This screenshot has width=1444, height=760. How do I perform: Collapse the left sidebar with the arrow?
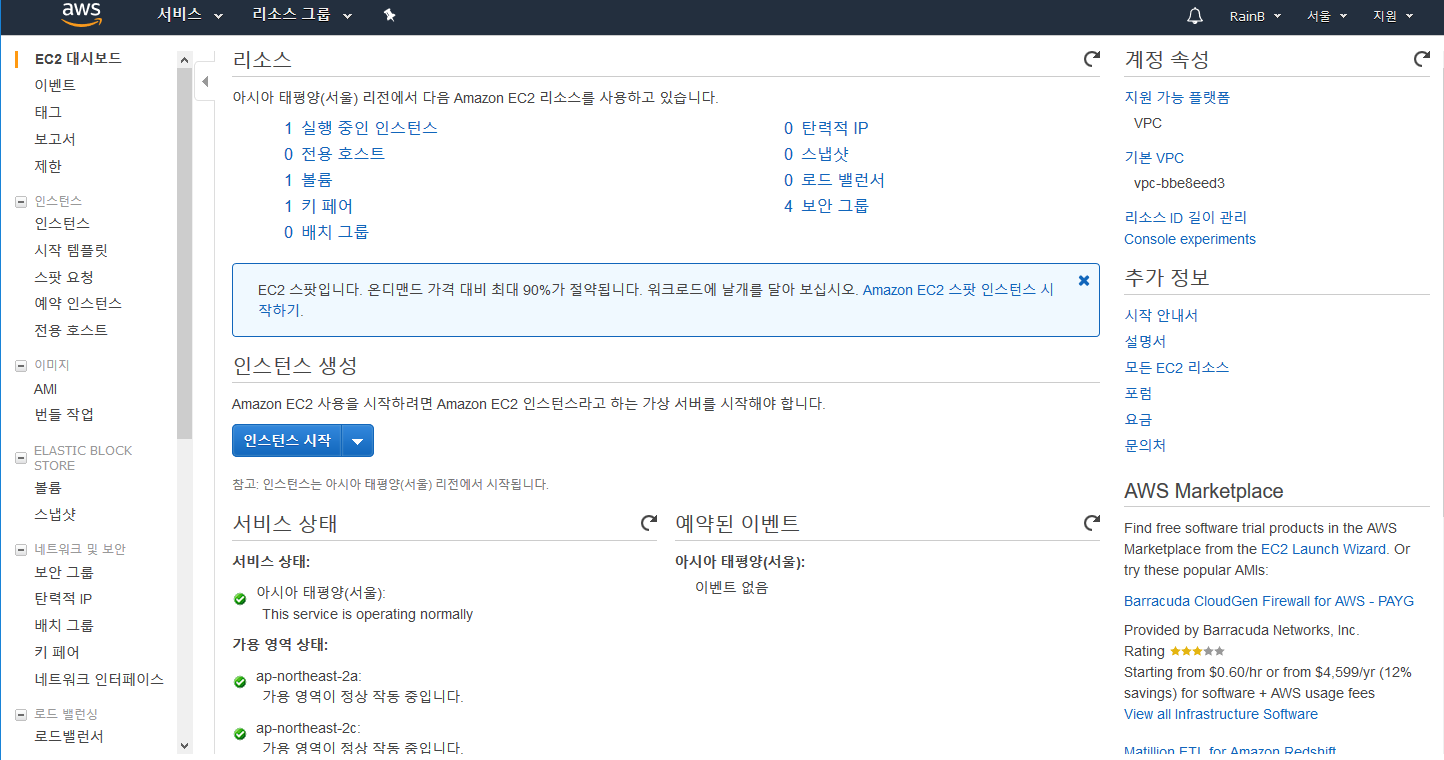click(x=205, y=81)
